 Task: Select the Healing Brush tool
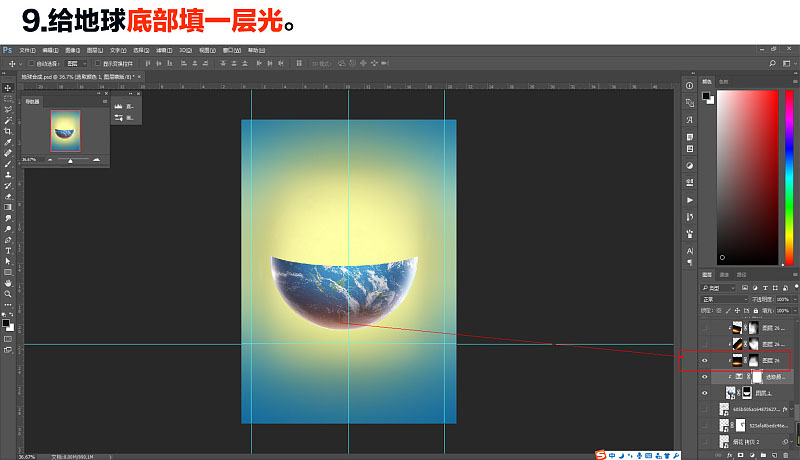pyautogui.click(x=8, y=153)
